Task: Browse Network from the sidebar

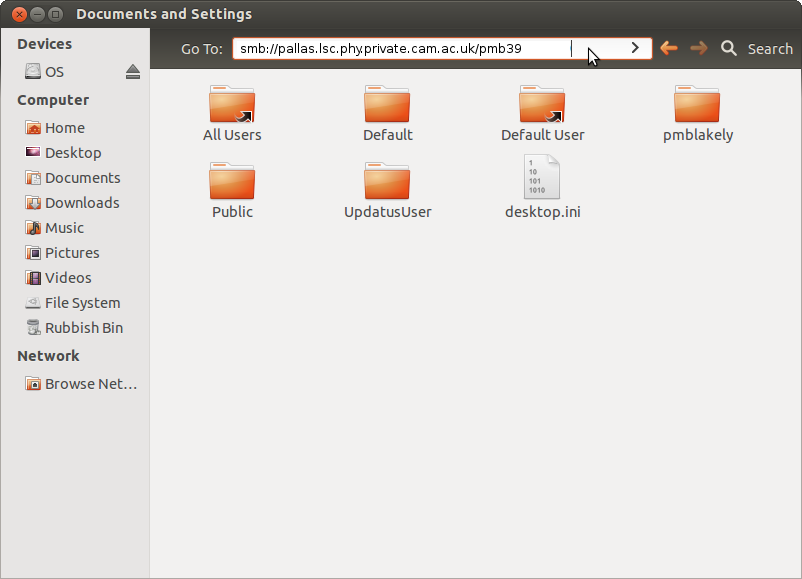Action: 90,384
